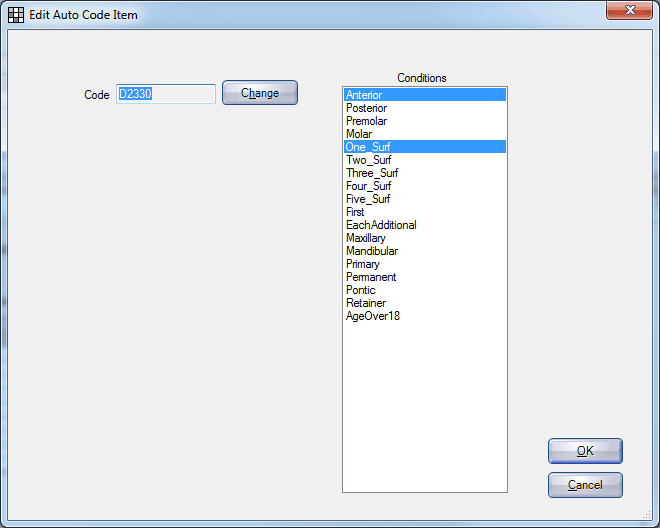
Task: Pick Three_Surf from the conditions
Action: click(425, 173)
